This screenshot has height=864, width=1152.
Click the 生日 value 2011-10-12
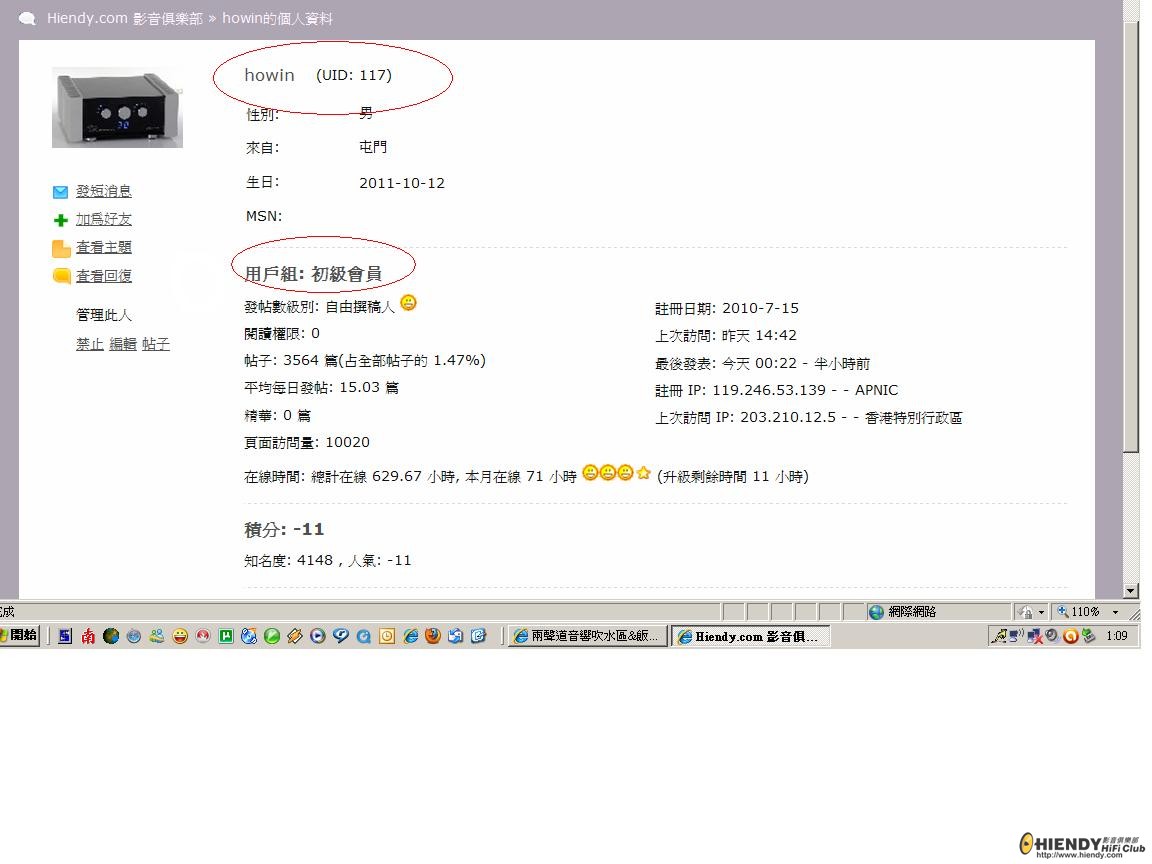click(x=402, y=183)
